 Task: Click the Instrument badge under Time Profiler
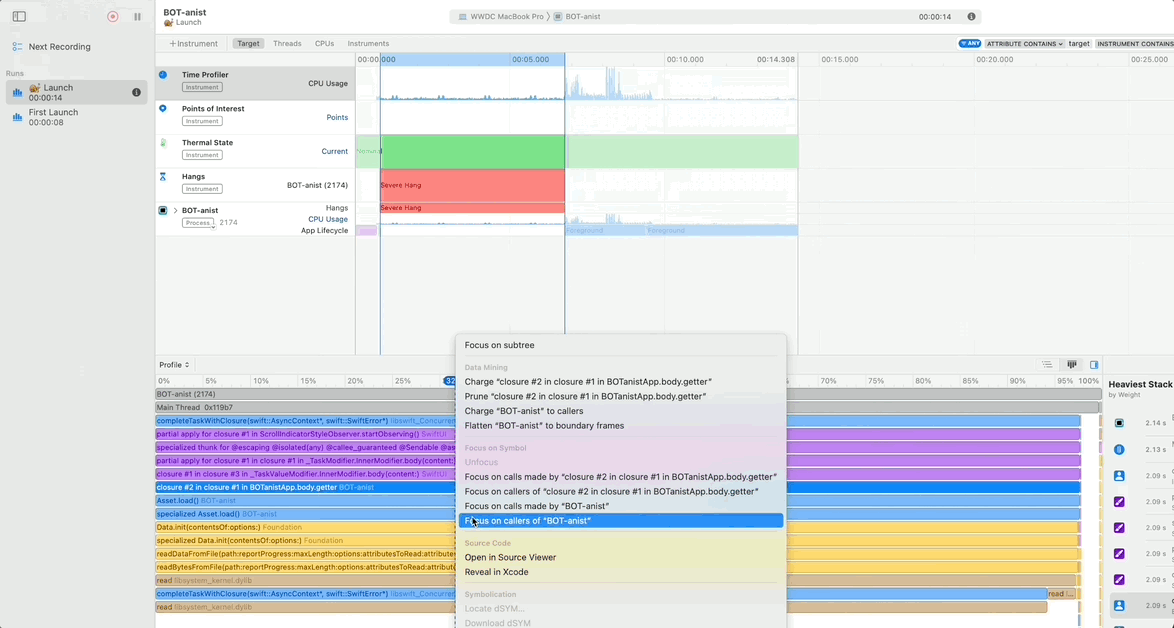pos(202,87)
